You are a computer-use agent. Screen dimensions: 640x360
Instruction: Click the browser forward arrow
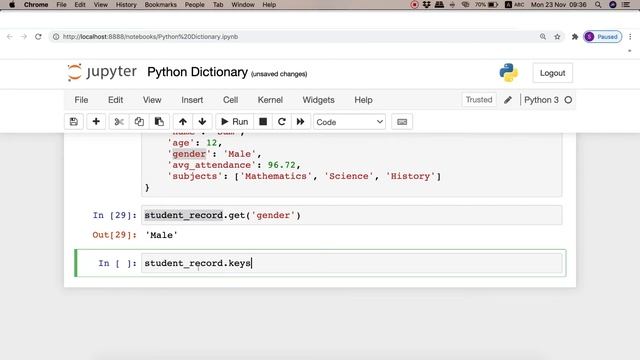click(x=24, y=37)
